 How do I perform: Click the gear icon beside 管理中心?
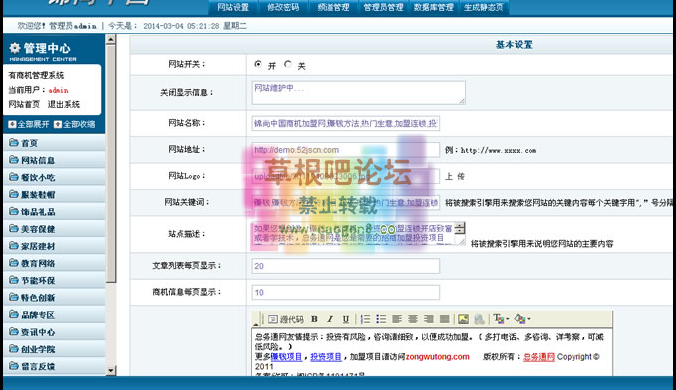tap(14, 47)
